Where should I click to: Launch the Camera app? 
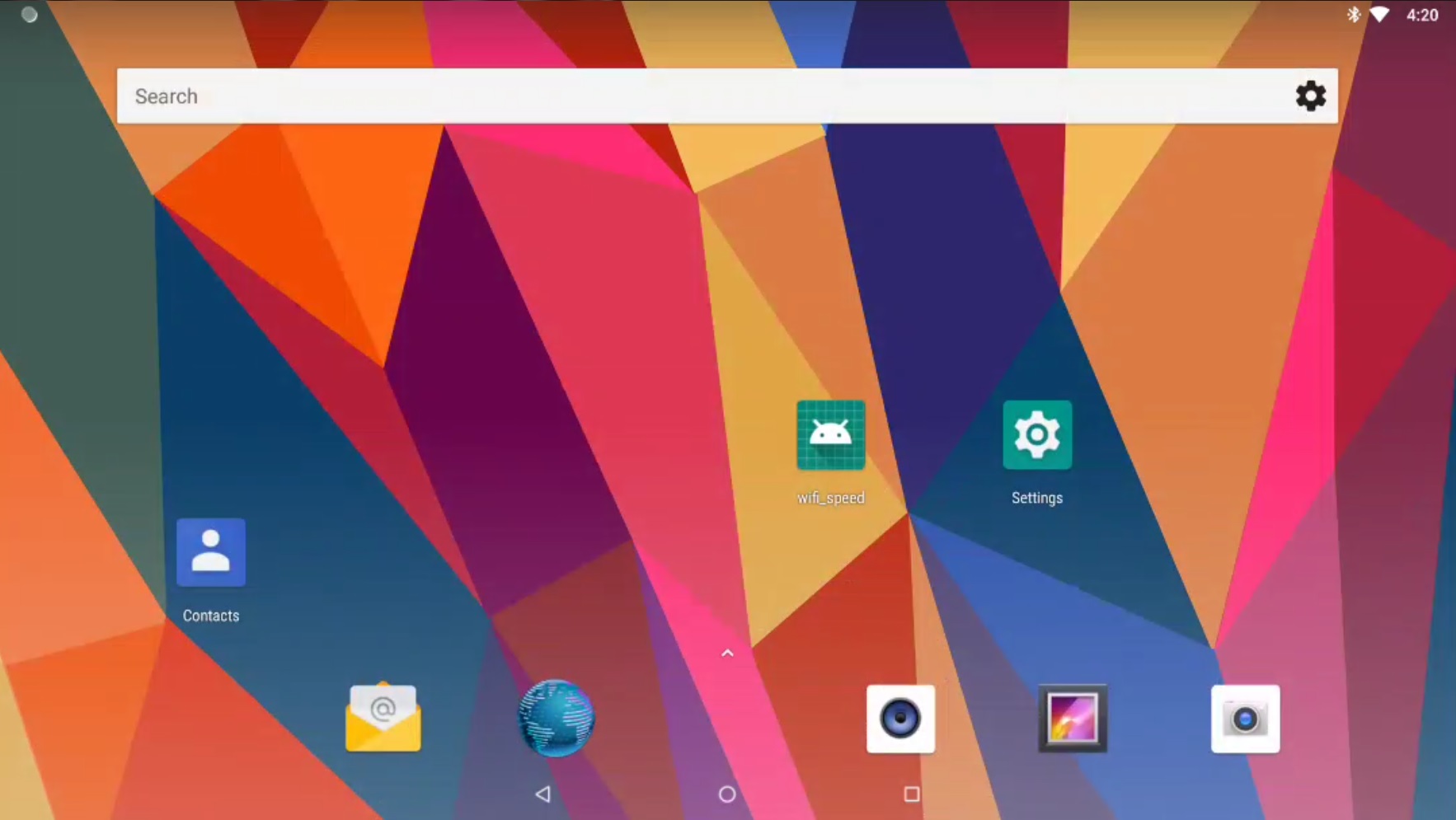pos(1245,719)
